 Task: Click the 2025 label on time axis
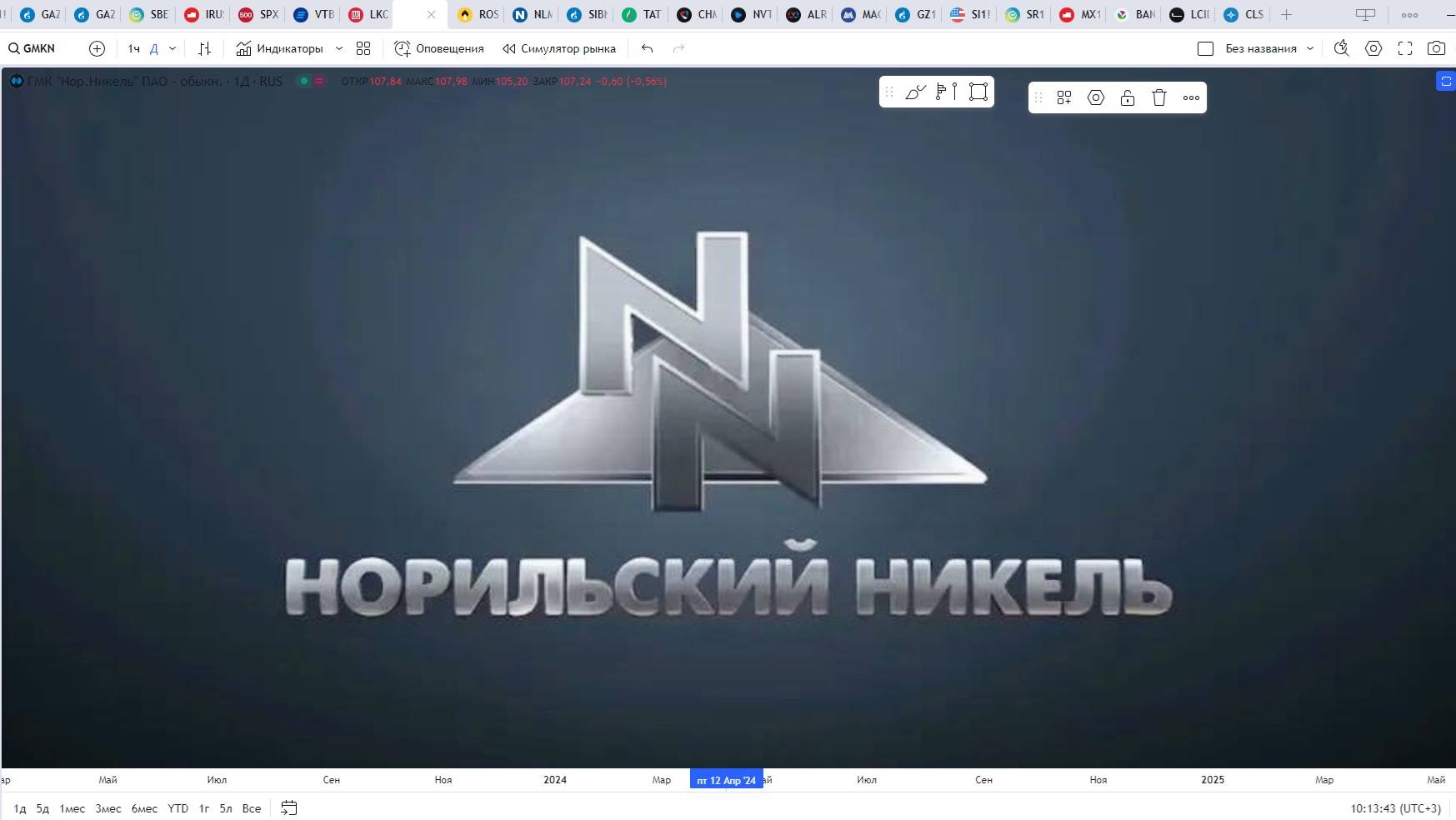tap(1213, 780)
